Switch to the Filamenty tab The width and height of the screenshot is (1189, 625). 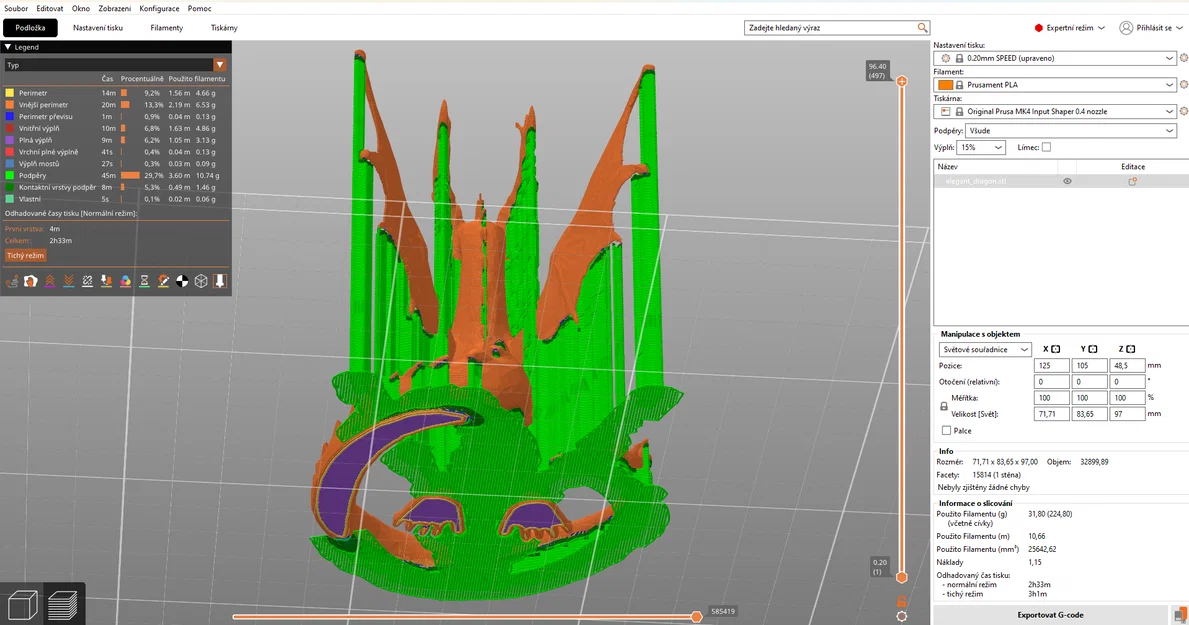pyautogui.click(x=167, y=28)
